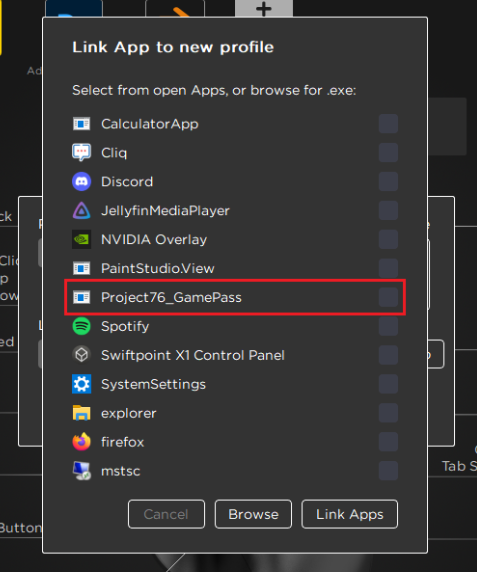Click the SystemSettings gear icon
This screenshot has height=572, width=477.
pos(81,384)
